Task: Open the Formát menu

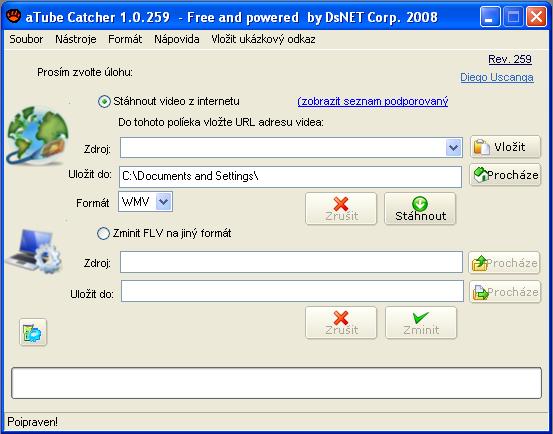Action: pos(125,39)
